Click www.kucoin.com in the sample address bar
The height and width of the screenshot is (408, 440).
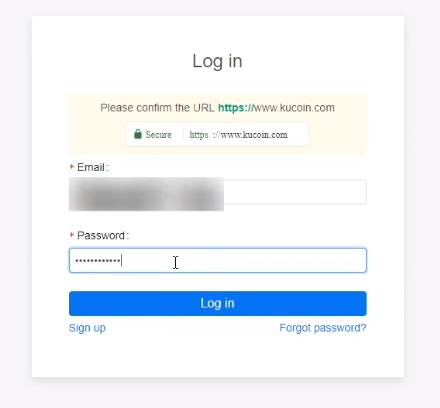[x=254, y=135]
